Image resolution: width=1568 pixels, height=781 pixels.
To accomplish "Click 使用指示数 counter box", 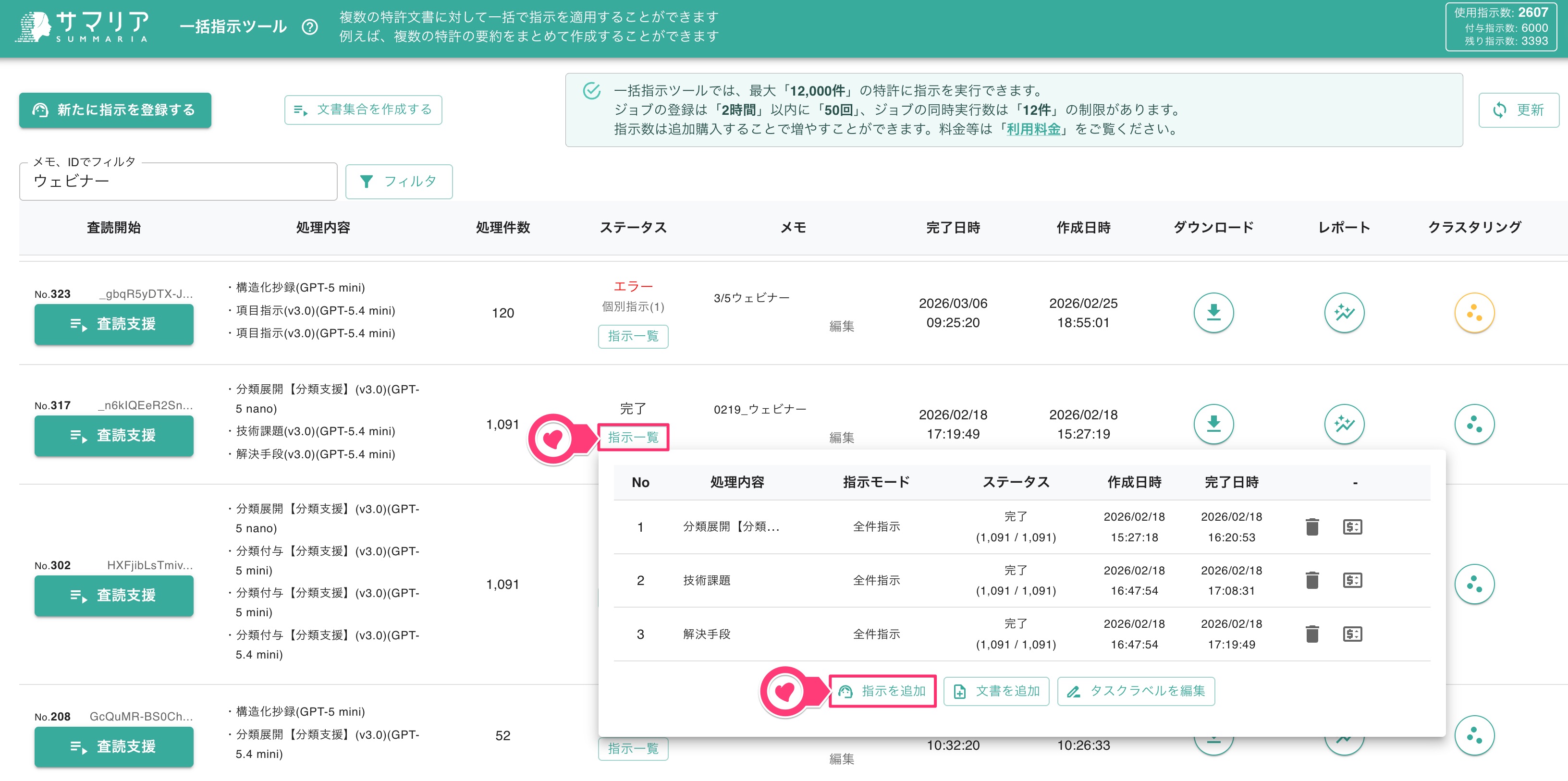I will (x=1501, y=27).
